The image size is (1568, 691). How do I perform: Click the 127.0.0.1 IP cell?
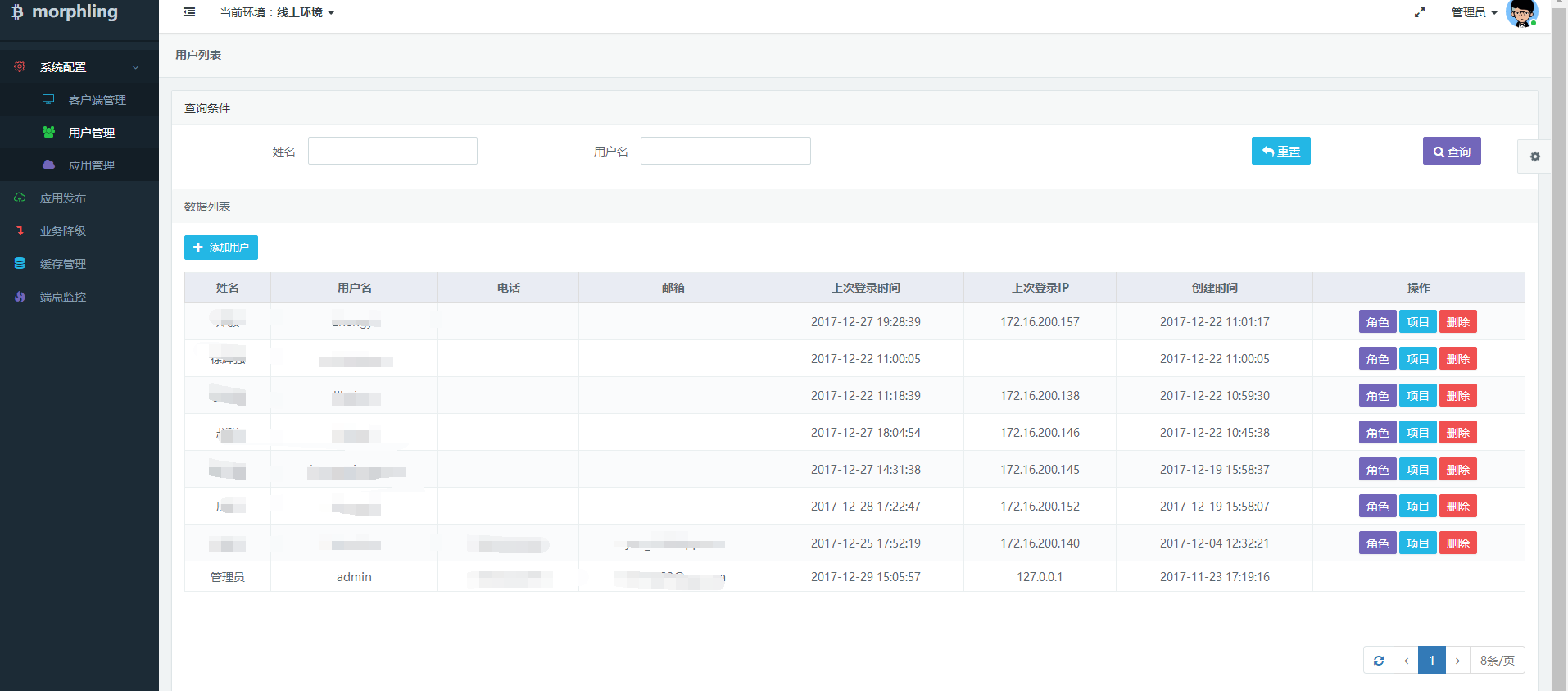point(1040,577)
